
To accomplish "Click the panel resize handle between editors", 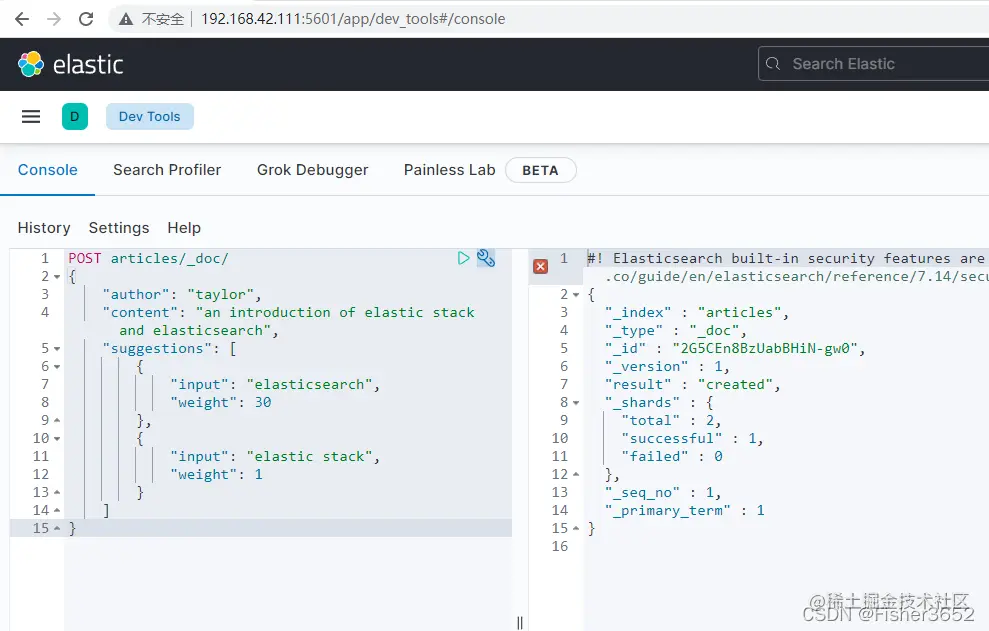I will tap(520, 622).
